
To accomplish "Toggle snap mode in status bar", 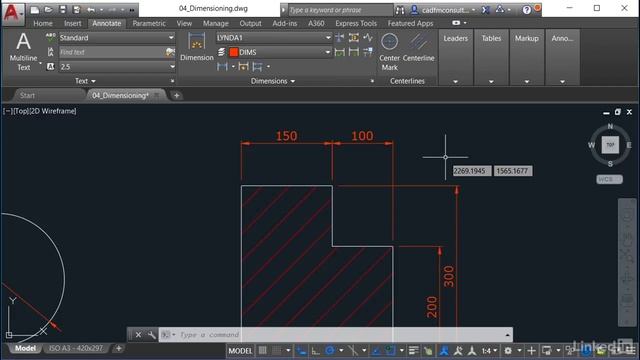I will pyautogui.click(x=277, y=351).
